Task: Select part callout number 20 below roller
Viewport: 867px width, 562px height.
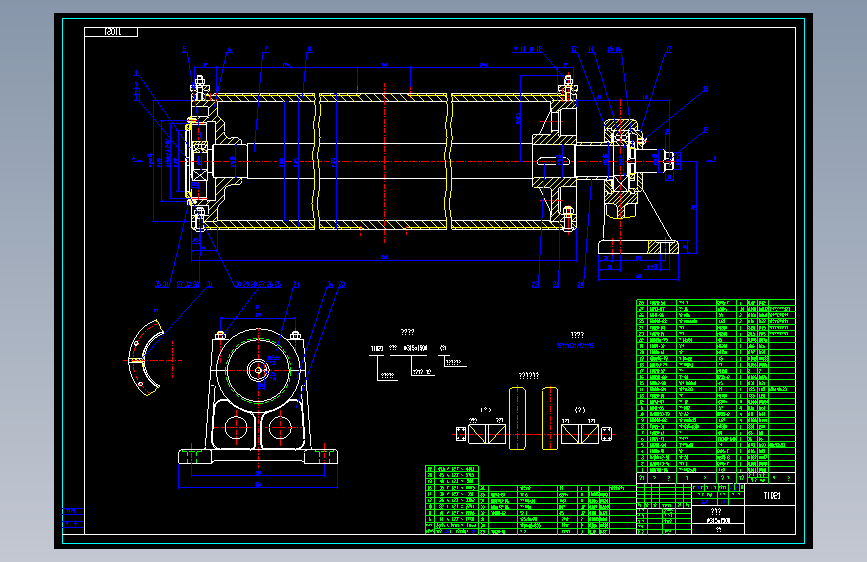Action: point(581,285)
